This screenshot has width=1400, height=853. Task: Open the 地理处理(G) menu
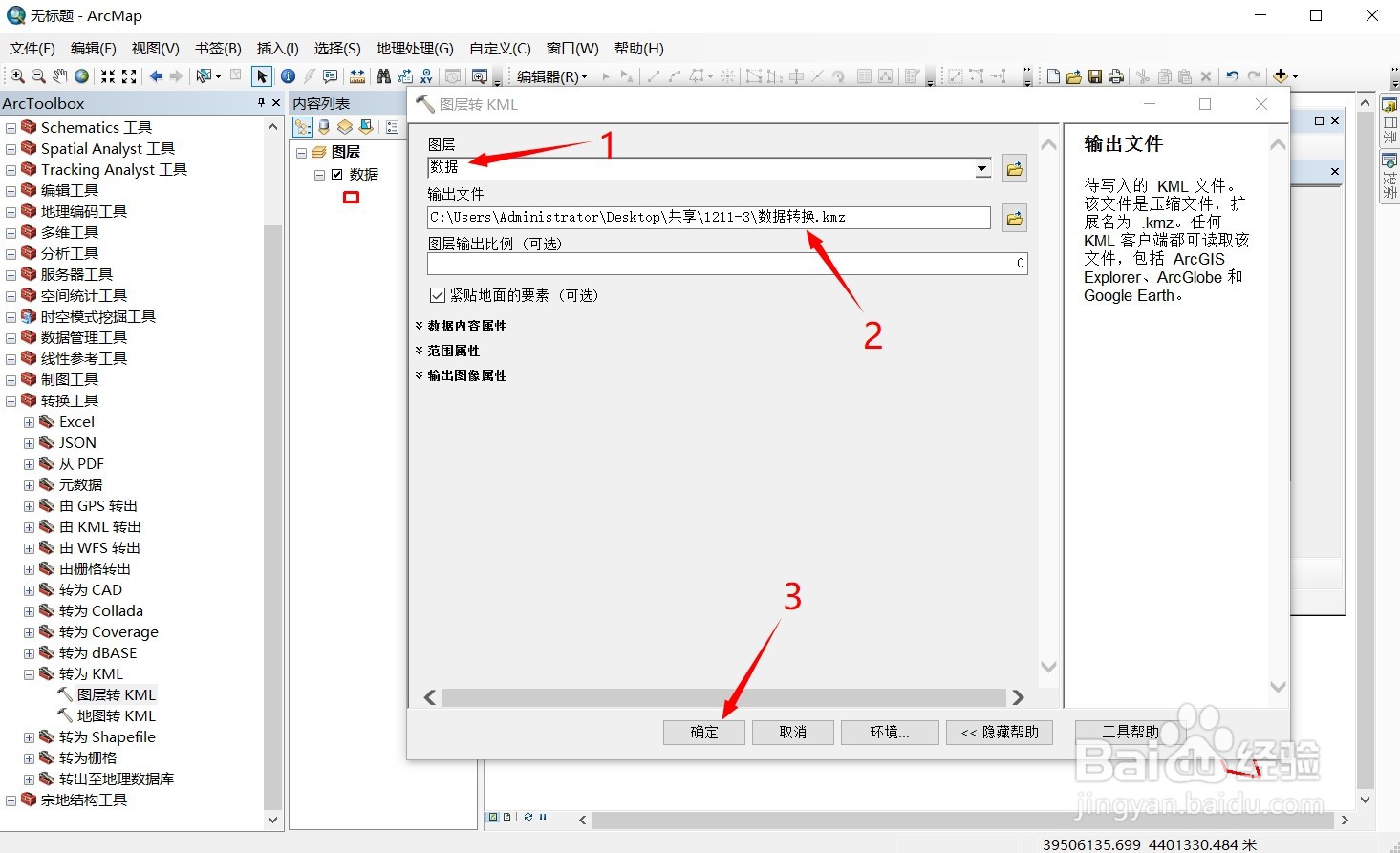[413, 49]
